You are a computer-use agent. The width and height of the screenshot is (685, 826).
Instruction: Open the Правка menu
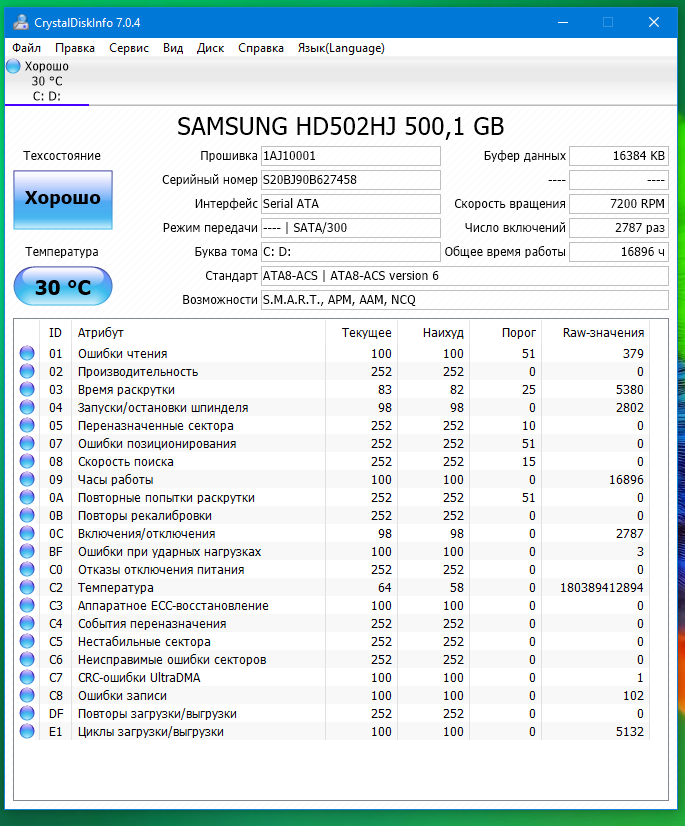coord(75,48)
